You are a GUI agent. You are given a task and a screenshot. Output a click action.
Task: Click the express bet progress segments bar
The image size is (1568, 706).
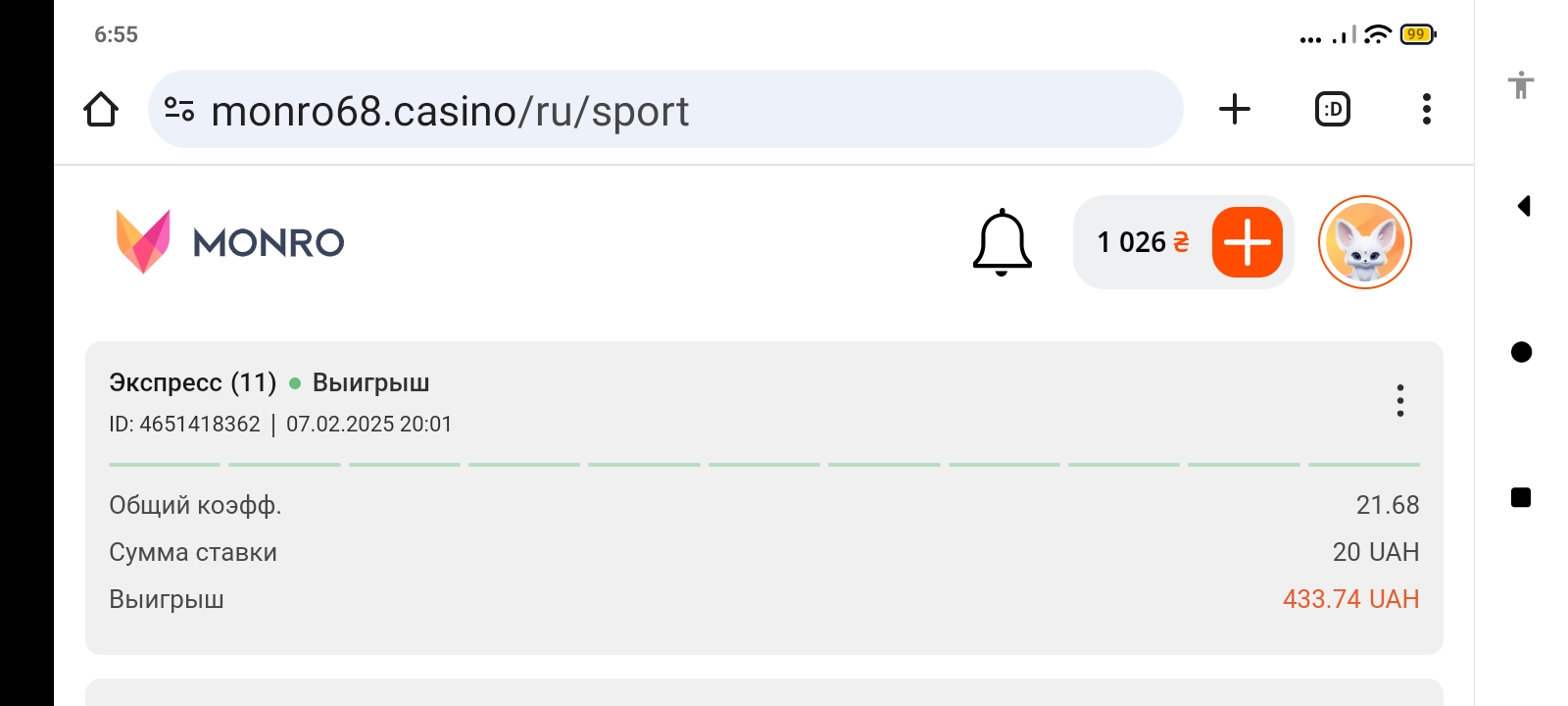pyautogui.click(x=763, y=464)
